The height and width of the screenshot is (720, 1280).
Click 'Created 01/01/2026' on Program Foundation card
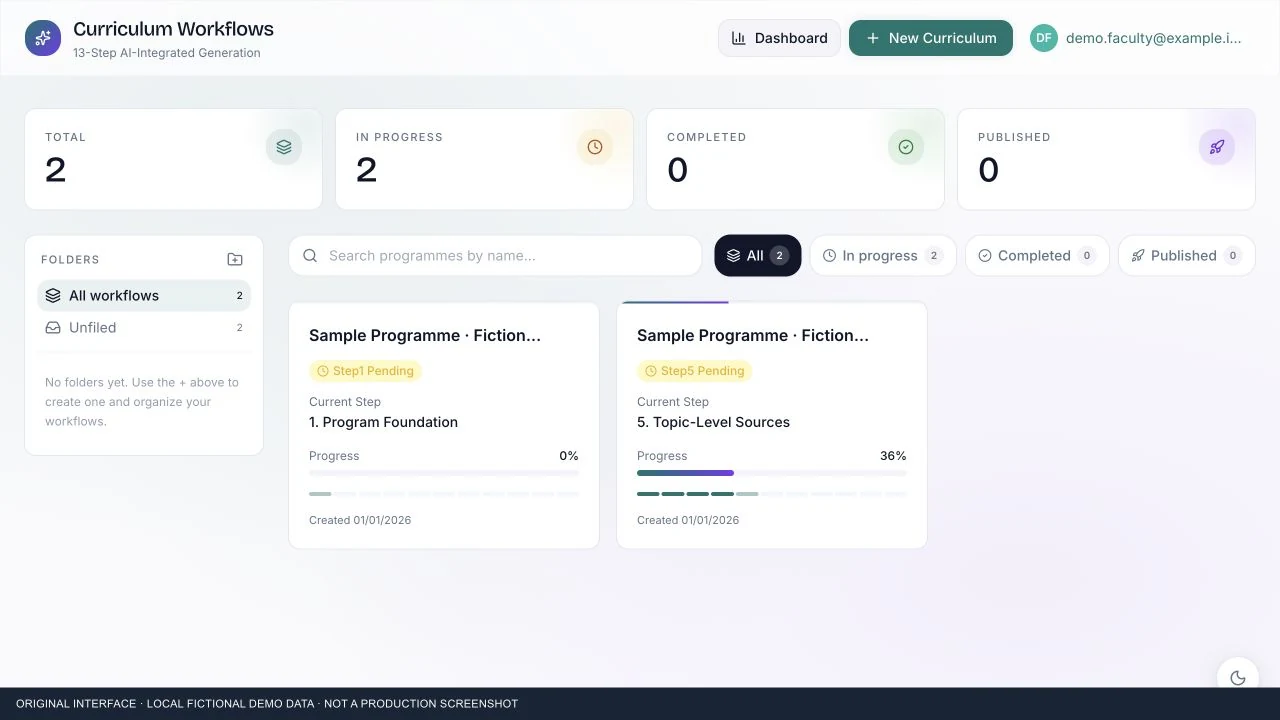(x=360, y=520)
